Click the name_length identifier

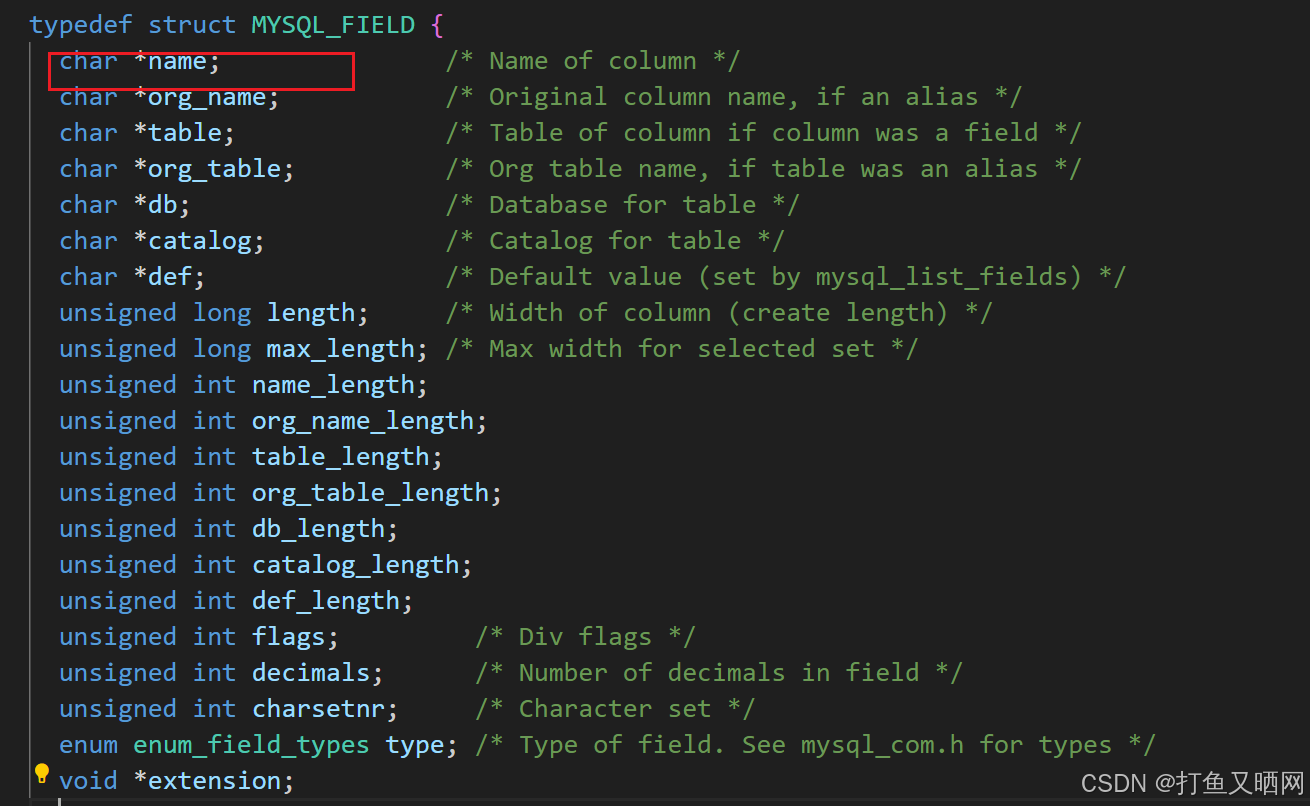point(333,385)
